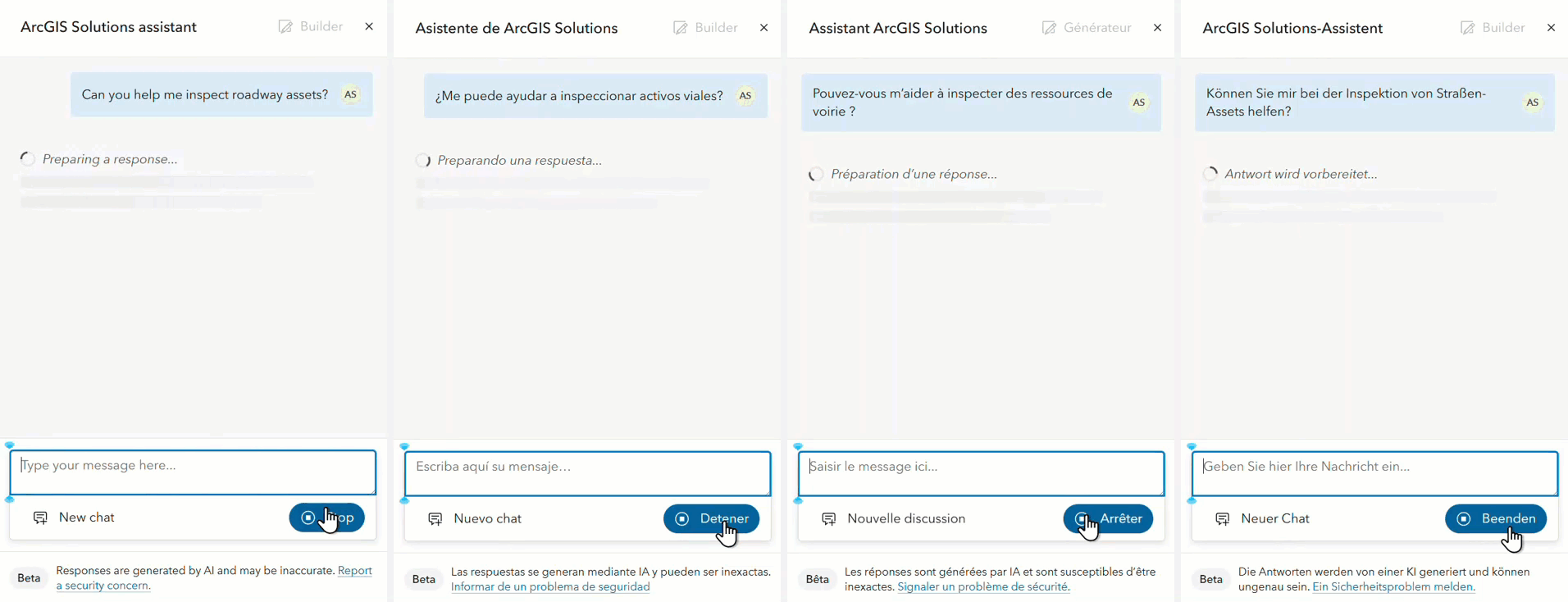Click the Stop button in English panel
Image resolution: width=1568 pixels, height=602 pixels.
[326, 518]
